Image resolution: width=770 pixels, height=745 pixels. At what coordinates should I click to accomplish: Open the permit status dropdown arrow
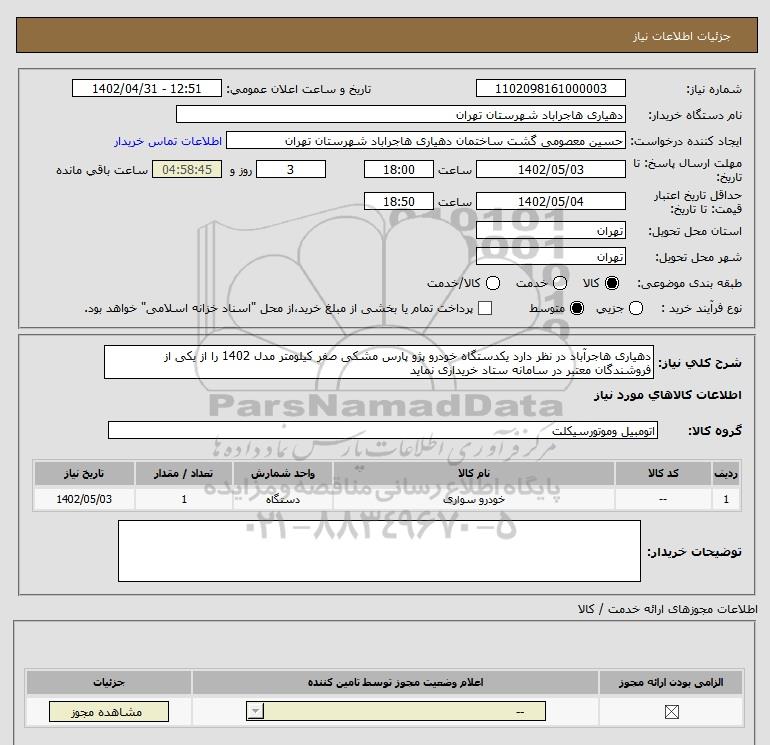tap(256, 711)
